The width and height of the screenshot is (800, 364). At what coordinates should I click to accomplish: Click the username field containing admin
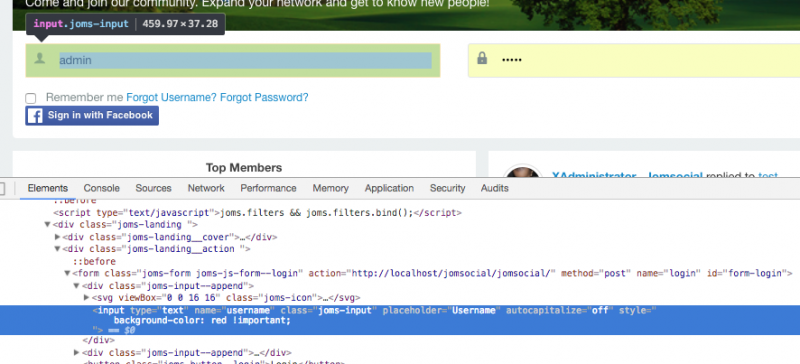233,60
